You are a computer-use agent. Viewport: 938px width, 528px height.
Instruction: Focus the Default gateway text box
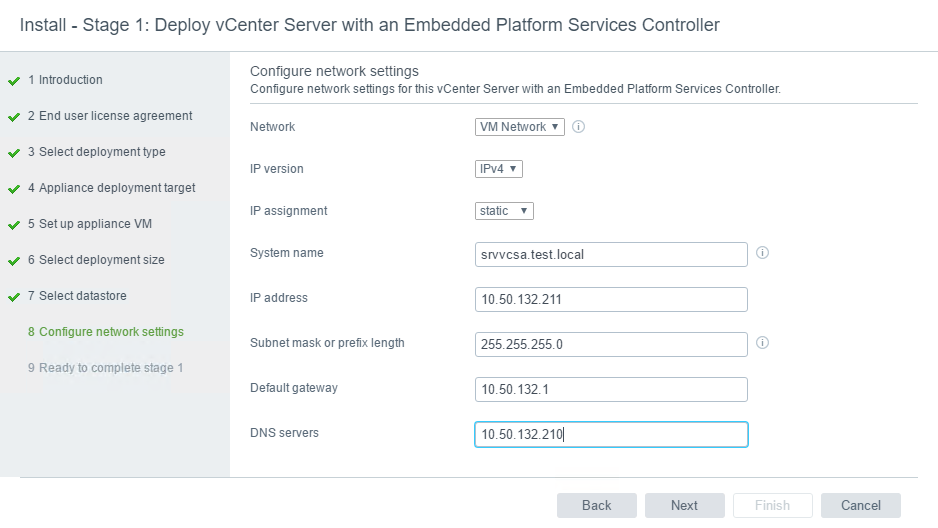611,389
